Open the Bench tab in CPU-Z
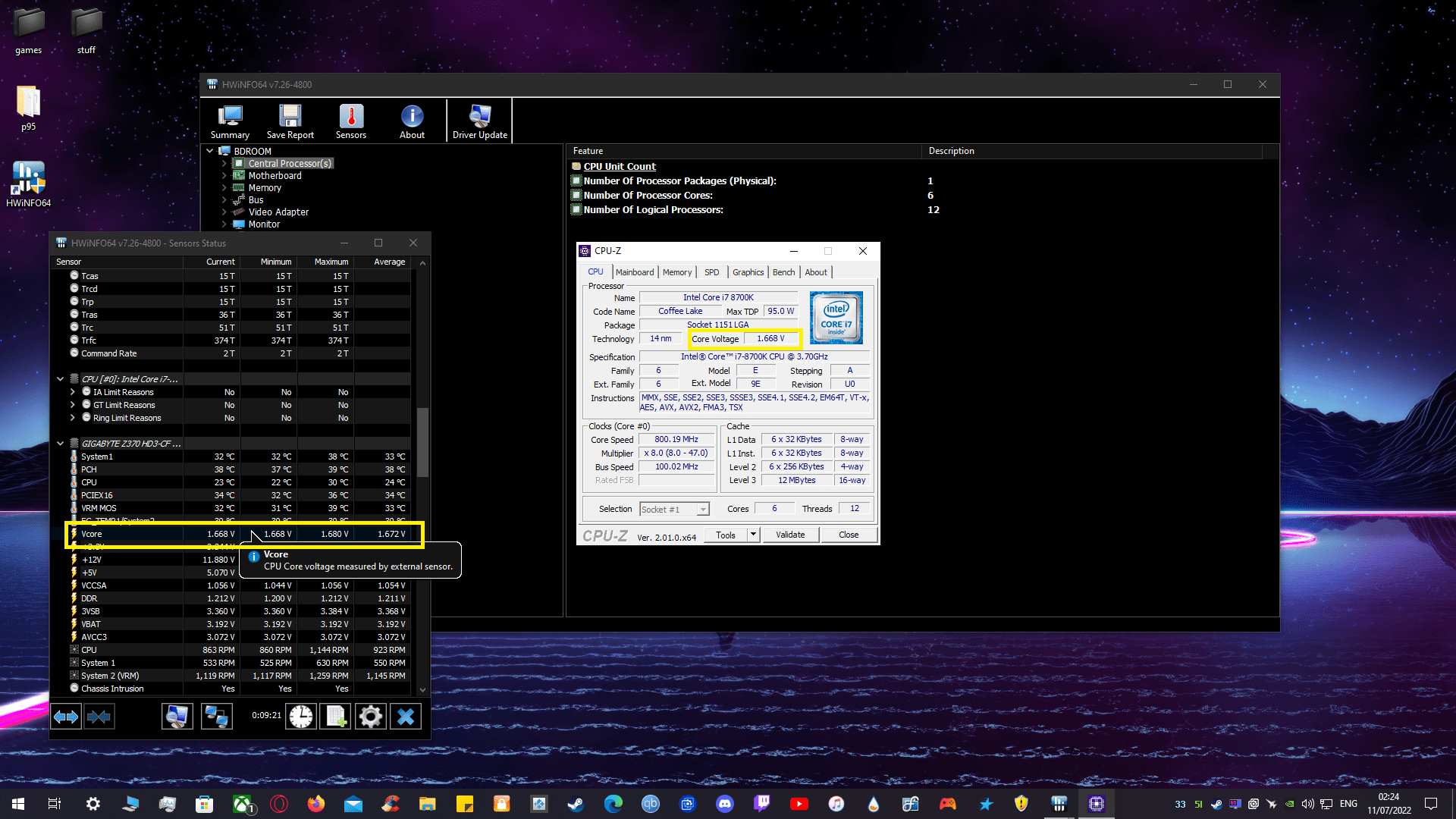The width and height of the screenshot is (1456, 819). click(783, 272)
